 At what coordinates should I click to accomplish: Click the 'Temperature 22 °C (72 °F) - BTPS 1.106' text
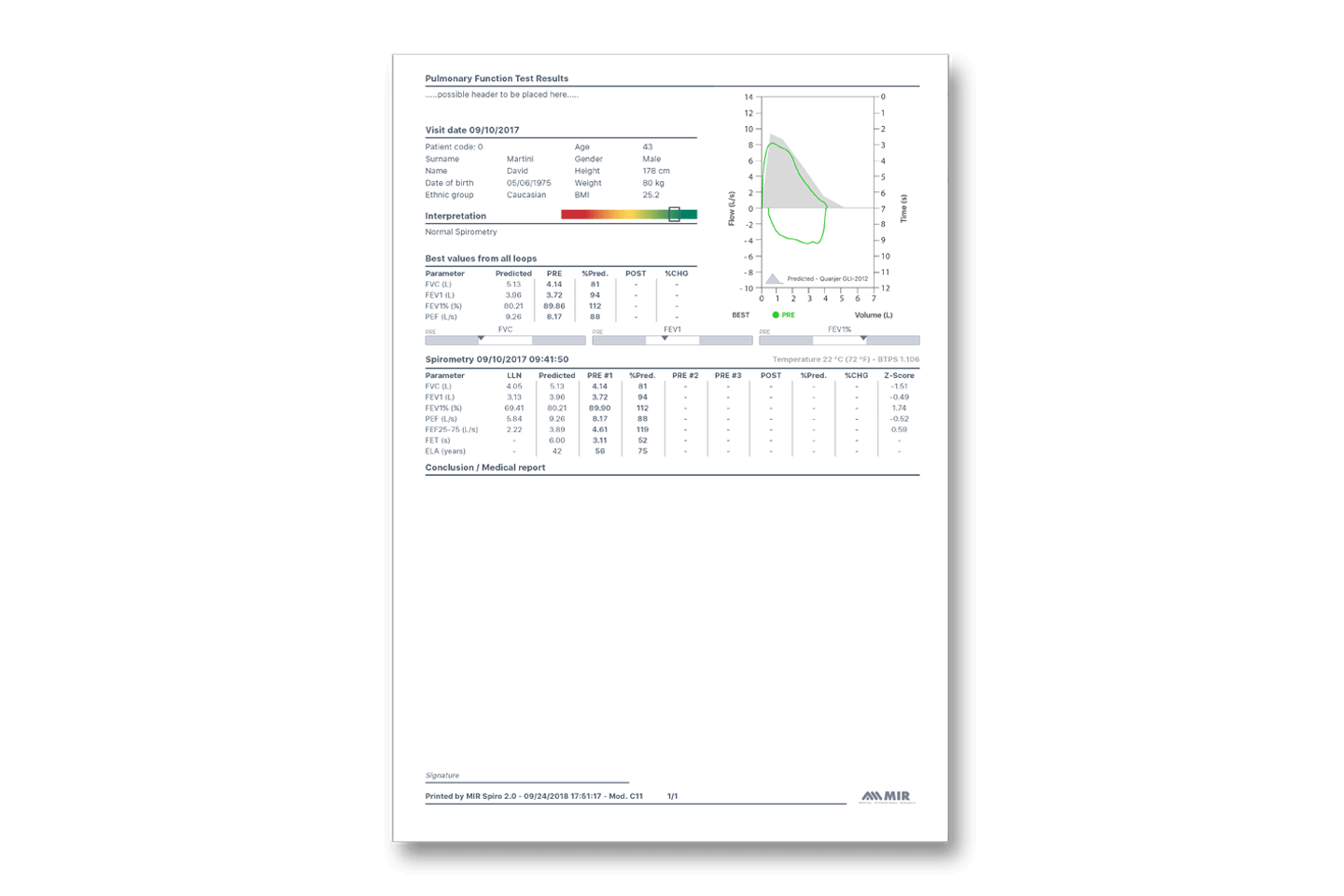click(846, 359)
